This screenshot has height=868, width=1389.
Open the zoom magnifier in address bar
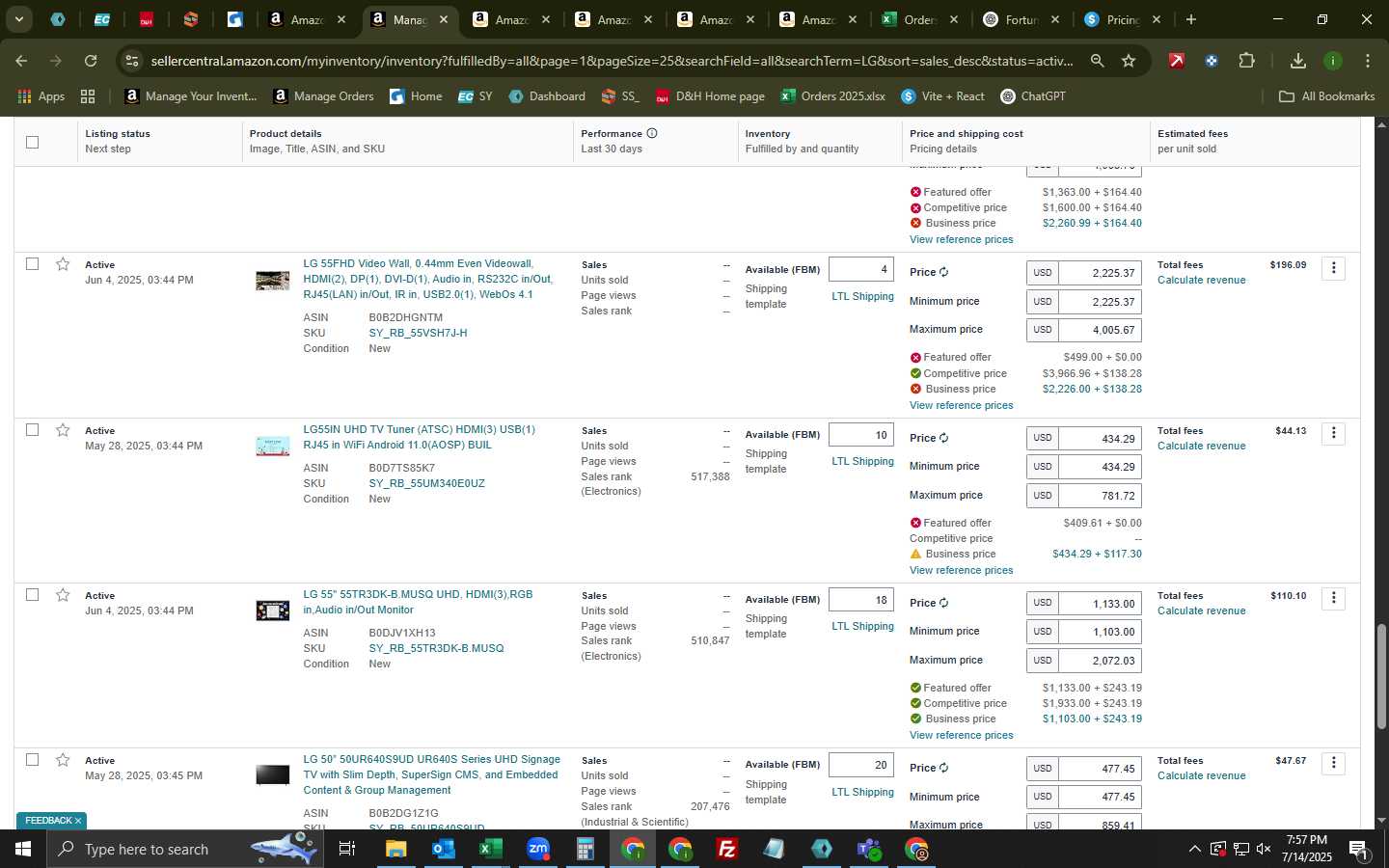tap(1097, 61)
